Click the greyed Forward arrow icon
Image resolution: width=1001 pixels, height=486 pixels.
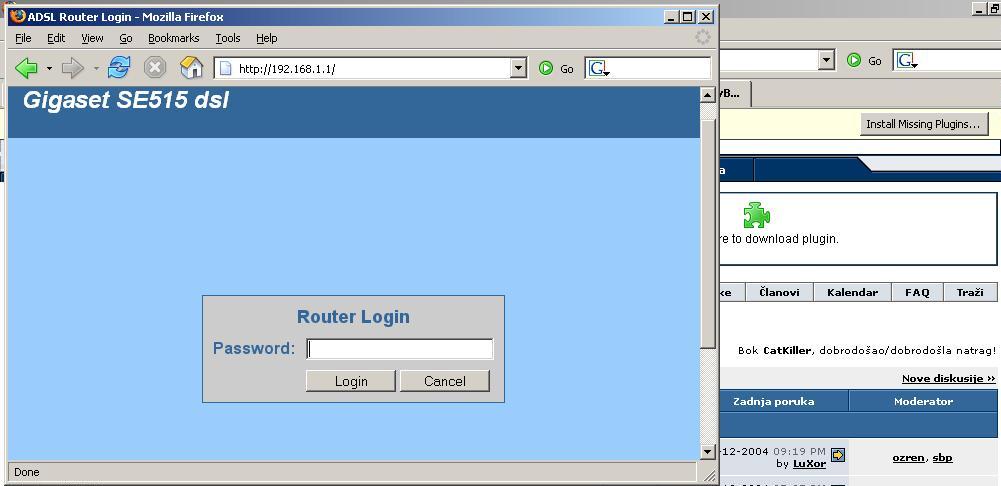(73, 68)
